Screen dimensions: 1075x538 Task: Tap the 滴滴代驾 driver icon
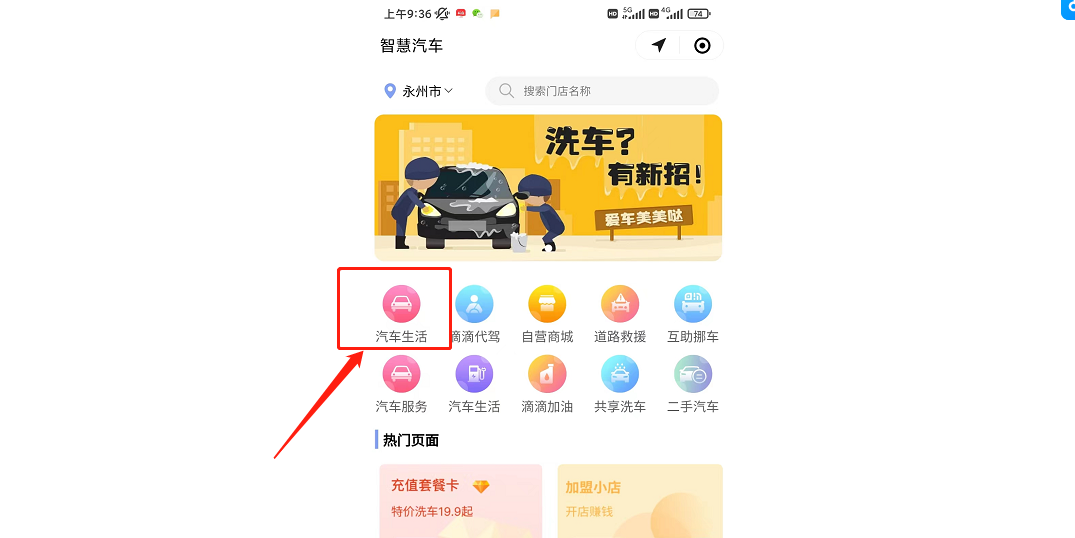(x=474, y=304)
